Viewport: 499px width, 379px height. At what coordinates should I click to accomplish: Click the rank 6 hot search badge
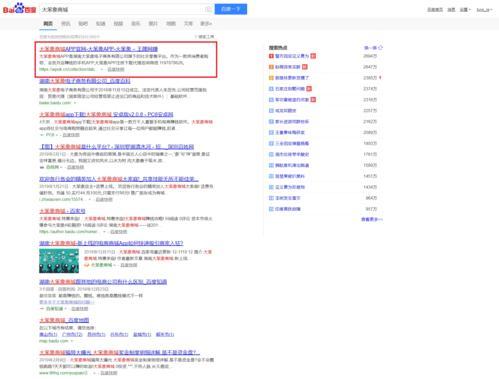[271, 111]
